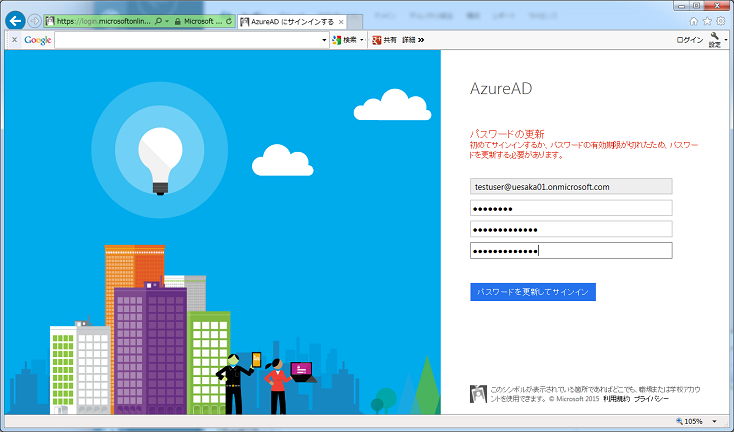Go back with the browser back arrow

[x=15, y=21]
